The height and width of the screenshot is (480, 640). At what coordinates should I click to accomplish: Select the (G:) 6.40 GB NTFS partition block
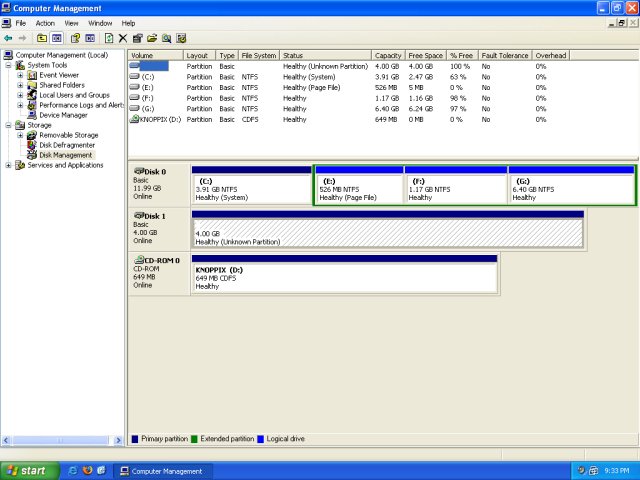pos(571,190)
